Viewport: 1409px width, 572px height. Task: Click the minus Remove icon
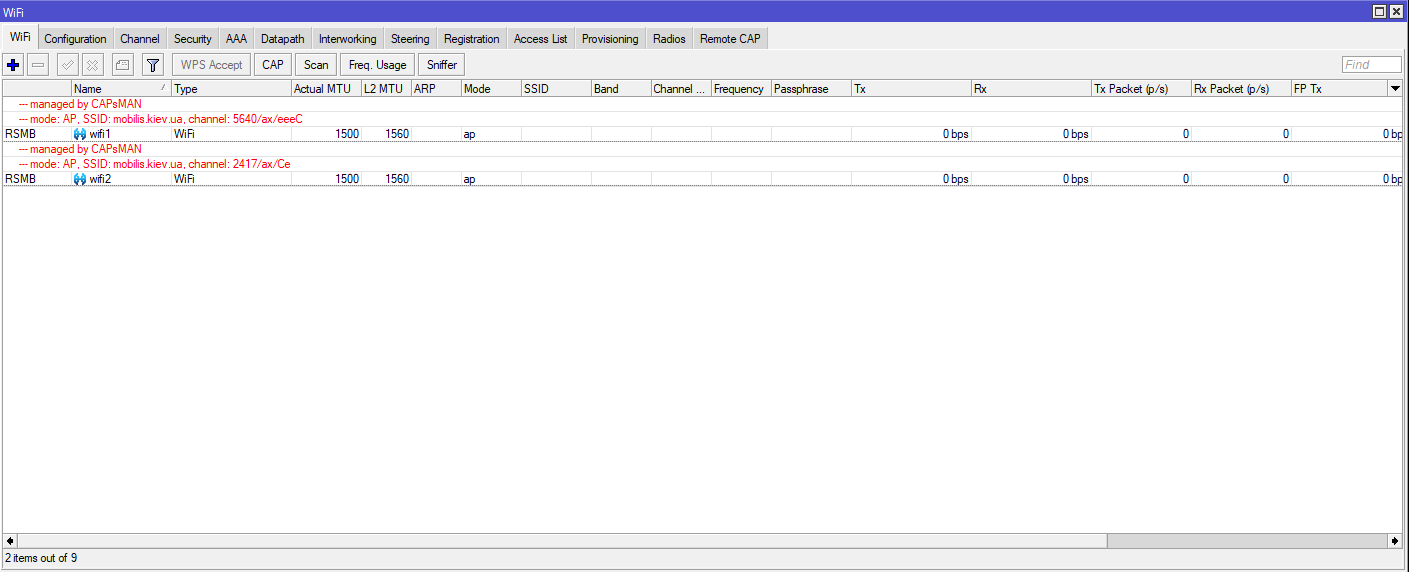coord(38,65)
